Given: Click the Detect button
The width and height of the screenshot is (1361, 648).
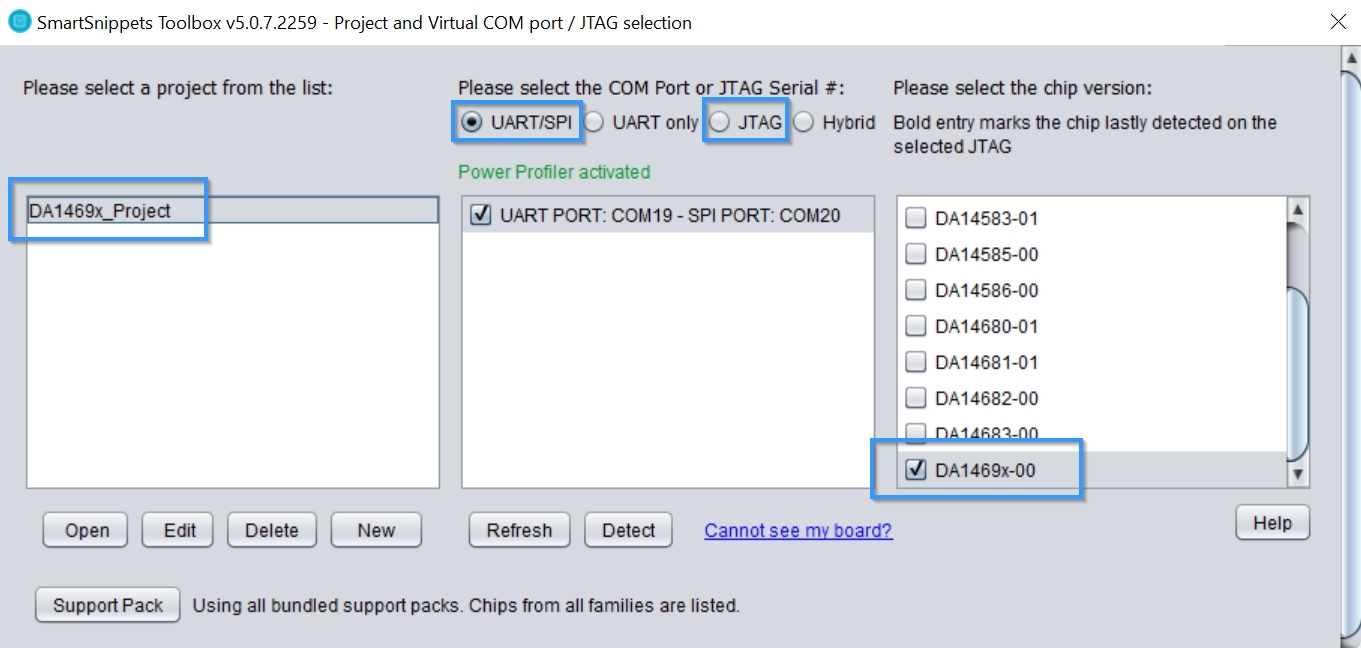Looking at the screenshot, I should [629, 530].
